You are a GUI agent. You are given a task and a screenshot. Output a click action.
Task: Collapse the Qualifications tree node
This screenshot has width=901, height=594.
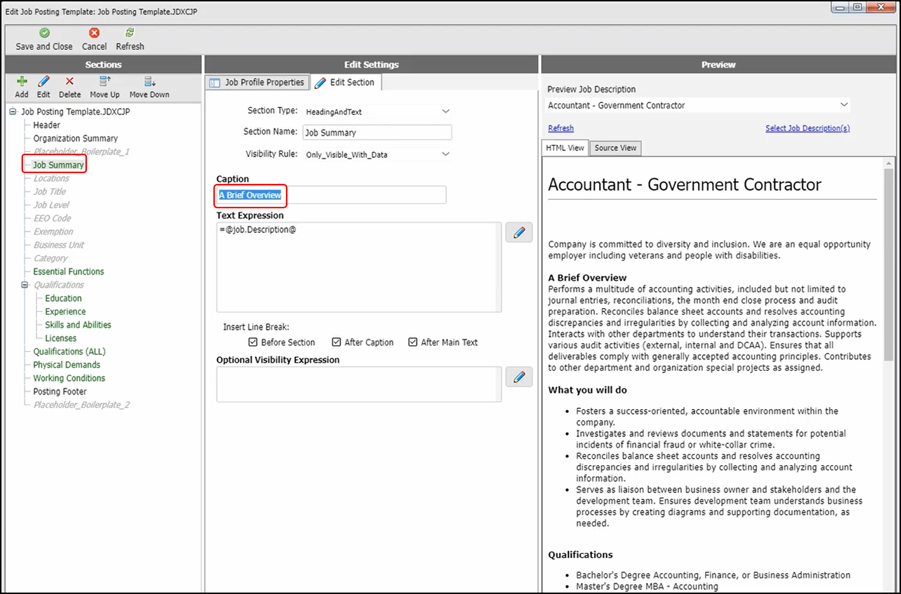point(23,285)
